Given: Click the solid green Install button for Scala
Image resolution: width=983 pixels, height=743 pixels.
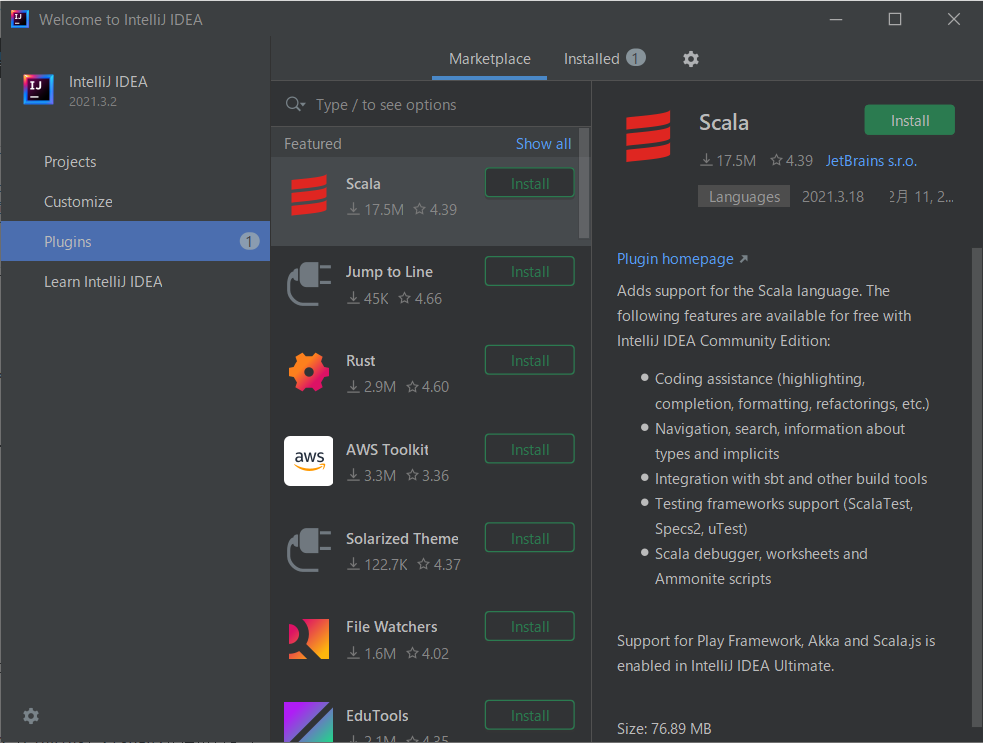Looking at the screenshot, I should (x=910, y=120).
